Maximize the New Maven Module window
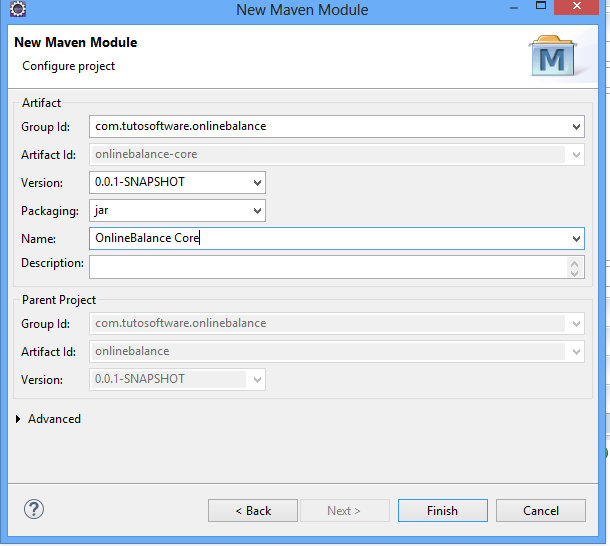The height and width of the screenshot is (546, 610). coord(541,6)
